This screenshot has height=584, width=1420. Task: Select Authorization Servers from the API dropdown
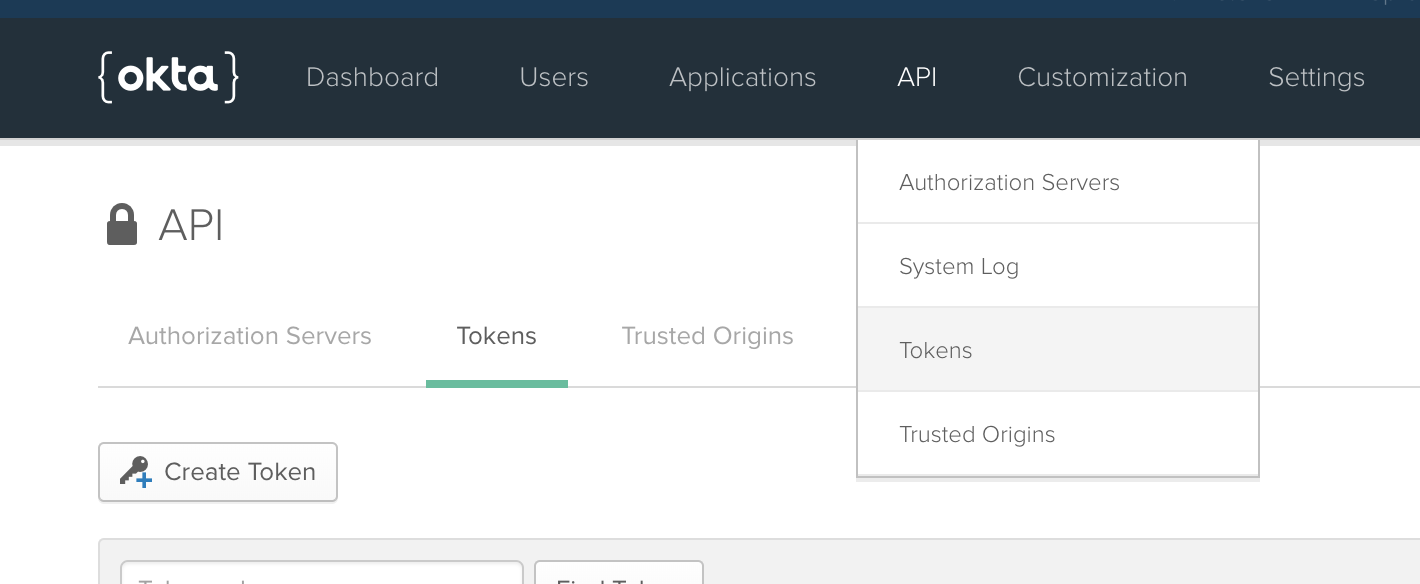1009,182
